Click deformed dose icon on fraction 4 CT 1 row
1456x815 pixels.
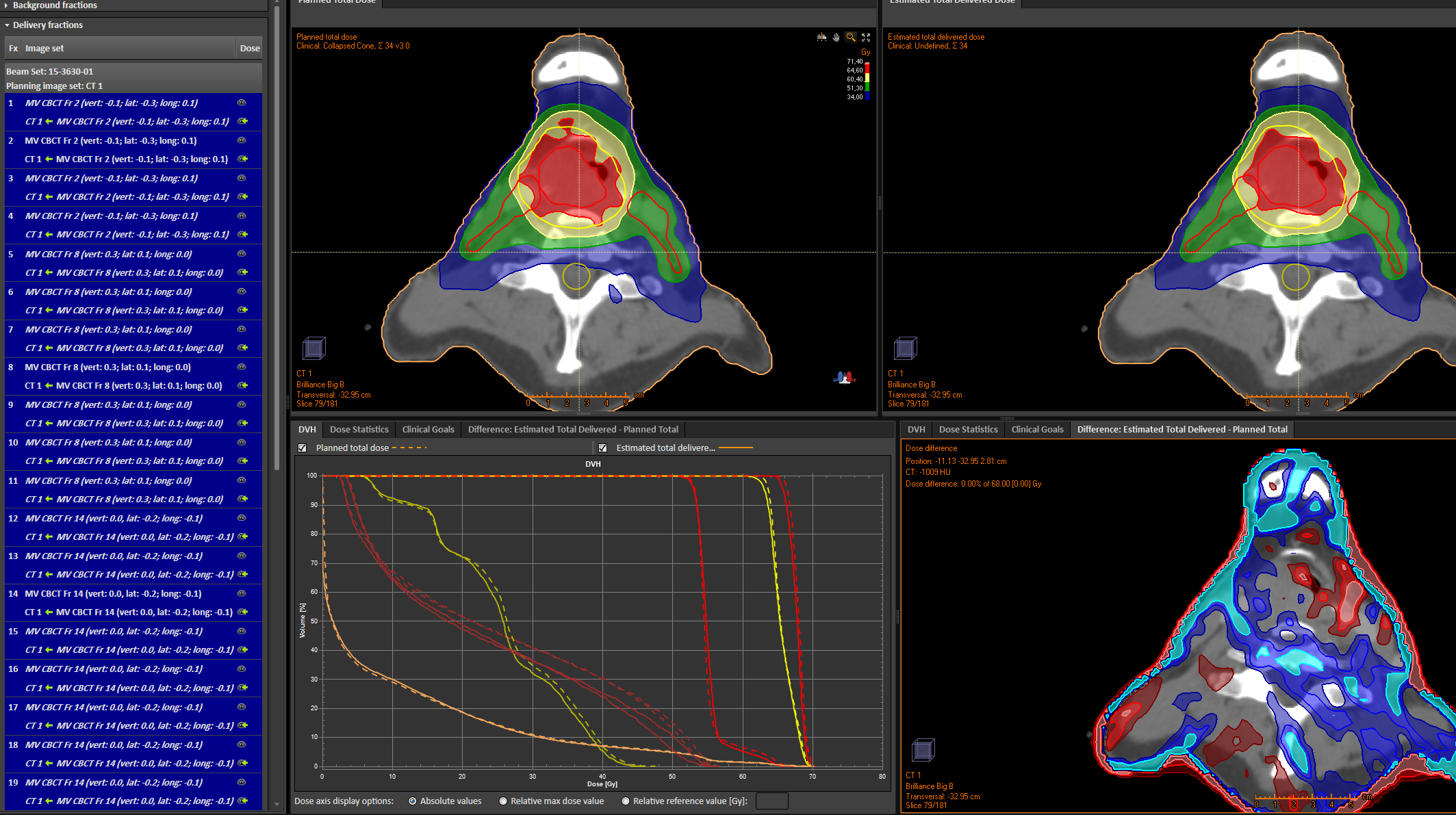pos(242,234)
